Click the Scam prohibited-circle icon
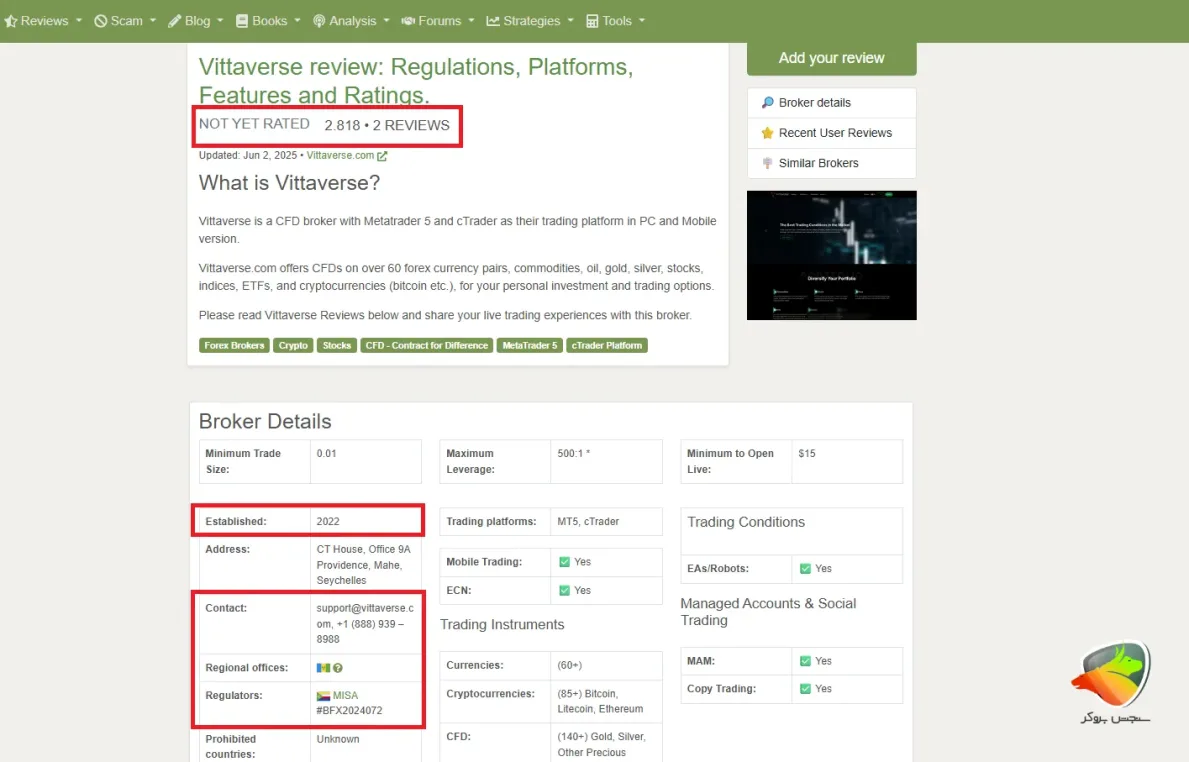 pyautogui.click(x=100, y=21)
